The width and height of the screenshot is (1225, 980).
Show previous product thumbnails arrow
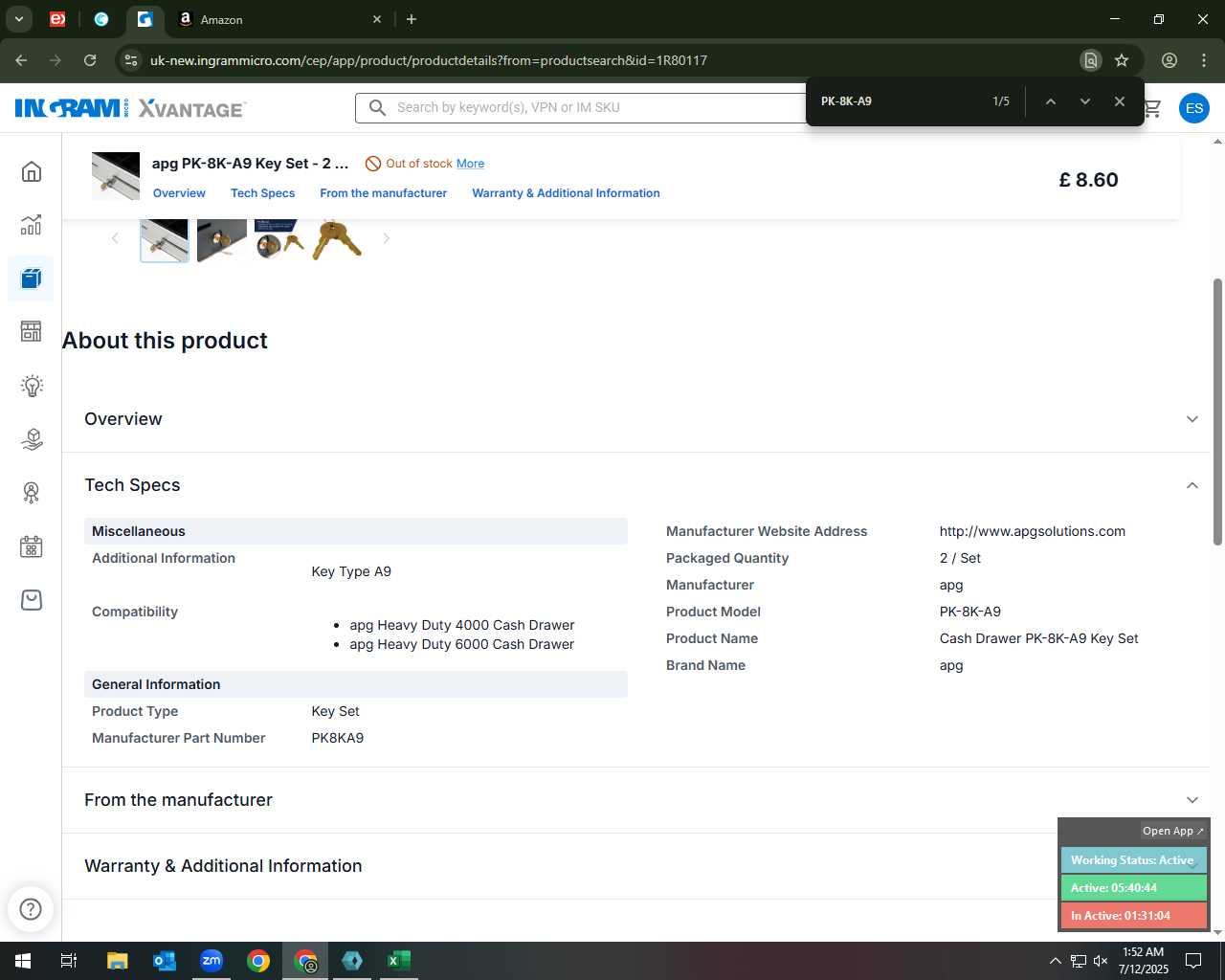tap(115, 238)
